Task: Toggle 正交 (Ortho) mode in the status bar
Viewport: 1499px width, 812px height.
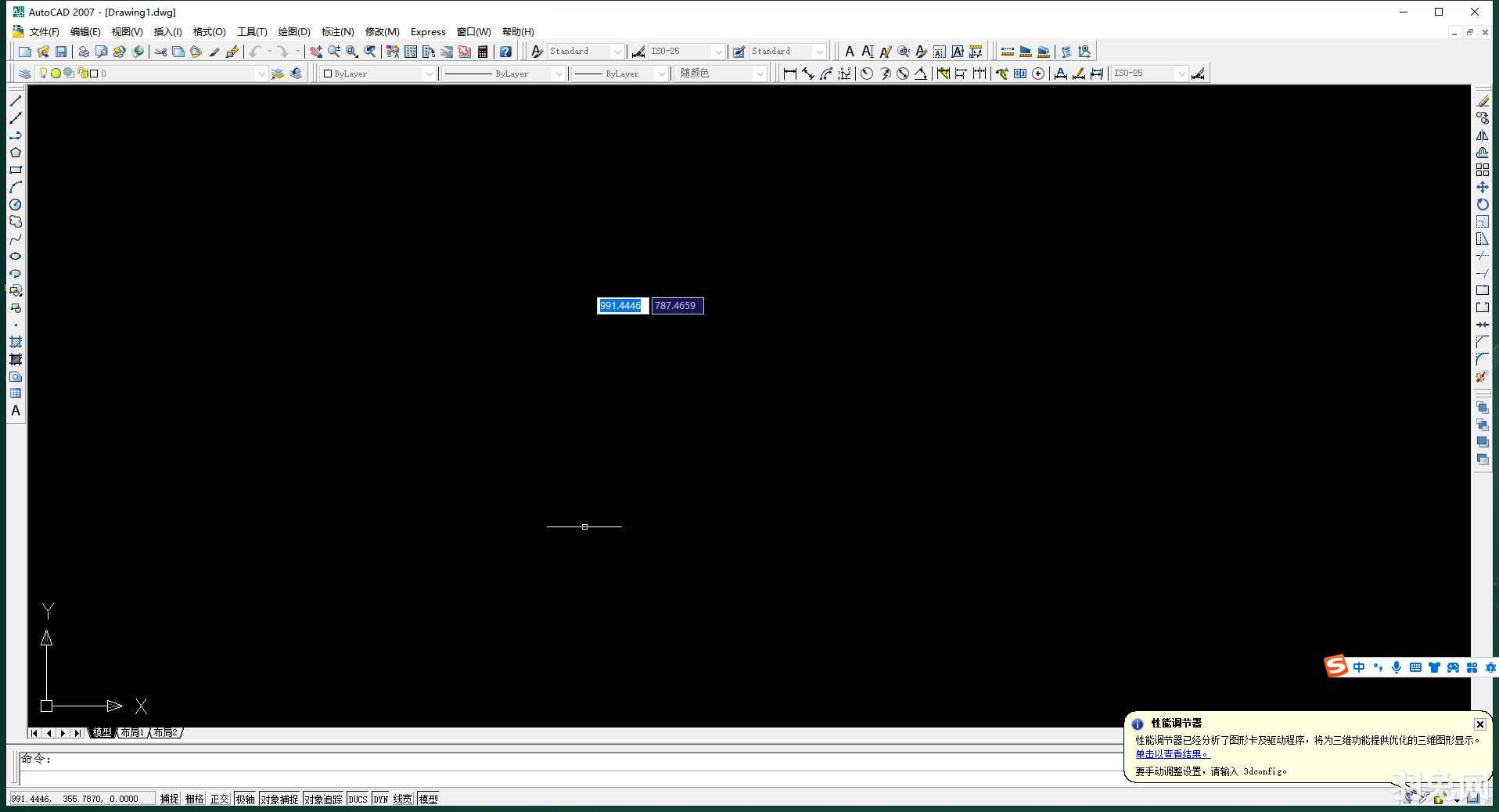Action: 219,799
